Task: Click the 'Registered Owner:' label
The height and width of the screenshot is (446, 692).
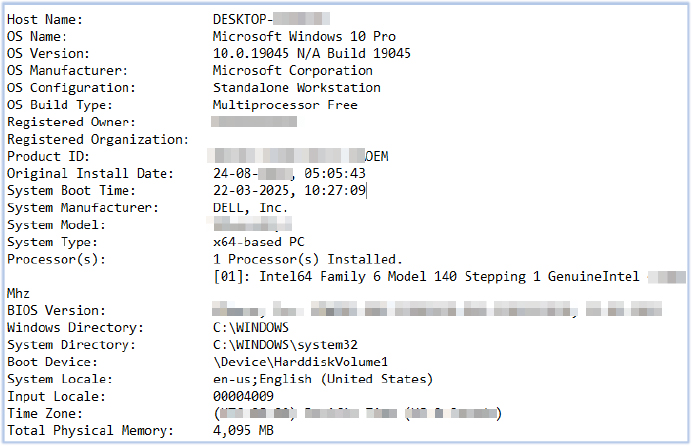Action: pyautogui.click(x=71, y=123)
